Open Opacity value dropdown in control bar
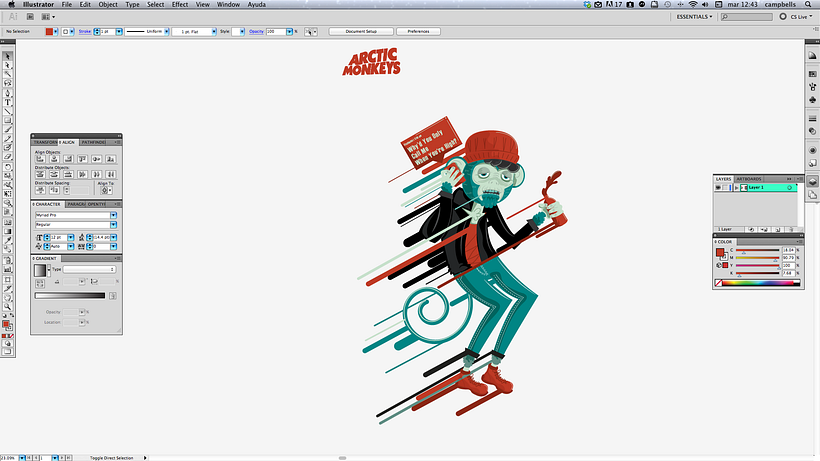Viewport: 820px width, 461px height. [x=289, y=32]
